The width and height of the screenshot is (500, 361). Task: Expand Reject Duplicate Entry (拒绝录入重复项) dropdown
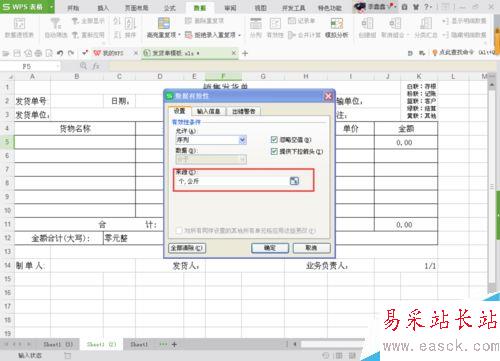(x=239, y=35)
